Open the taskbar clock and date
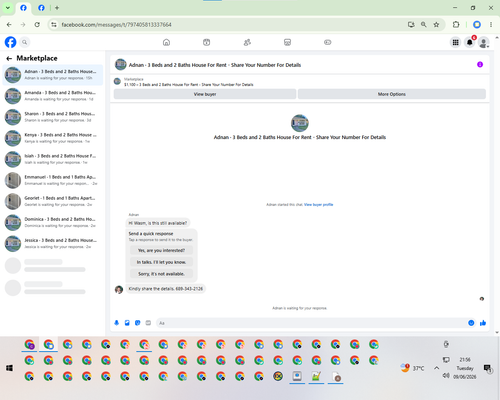The height and width of the screenshot is (400, 500). pos(465,368)
